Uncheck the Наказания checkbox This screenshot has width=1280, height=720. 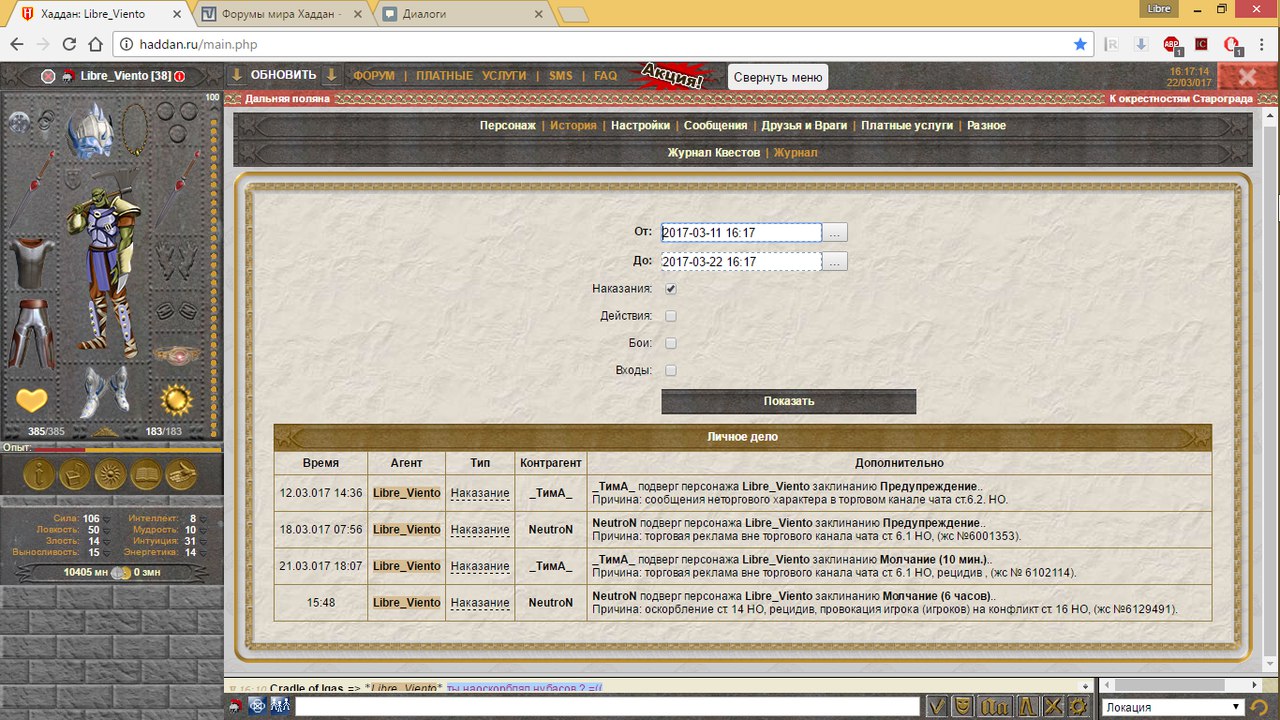[x=671, y=289]
